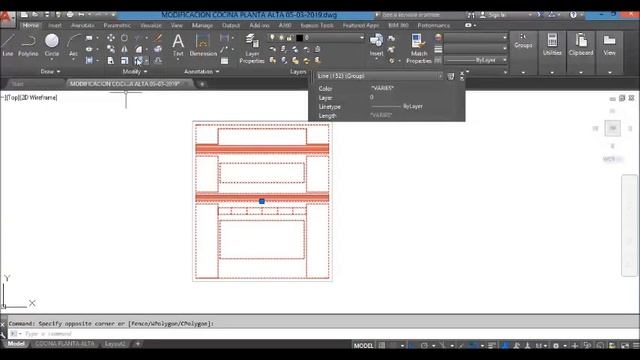Select the Mirror tool in Modify panel
The width and height of the screenshot is (640, 360).
pyautogui.click(x=124, y=49)
